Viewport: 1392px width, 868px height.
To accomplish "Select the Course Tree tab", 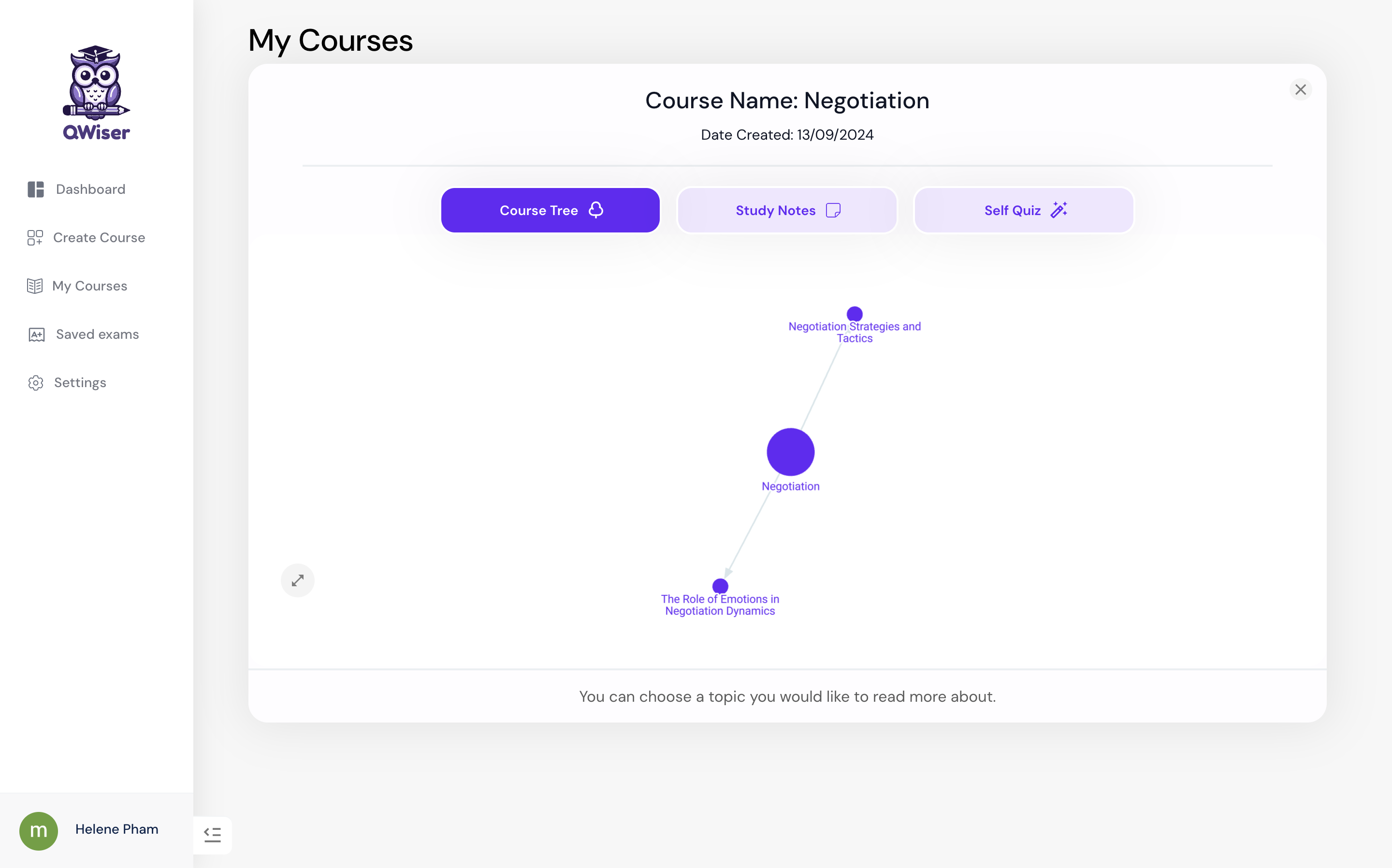I will (x=550, y=210).
